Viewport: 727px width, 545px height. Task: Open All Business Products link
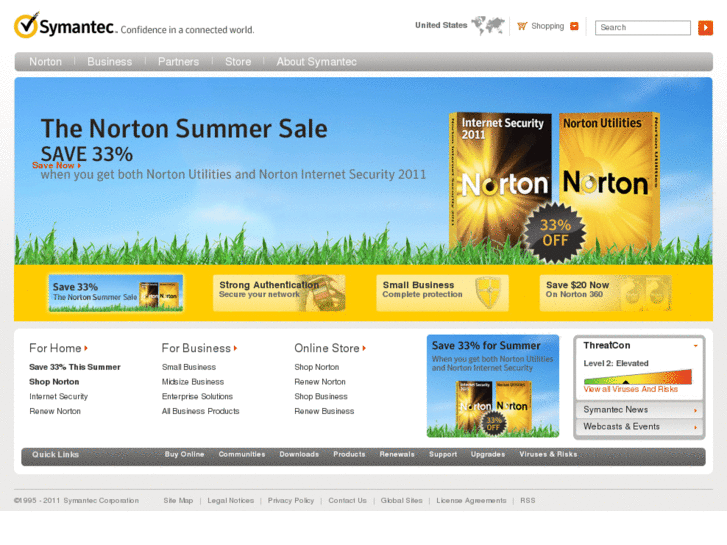click(x=200, y=411)
